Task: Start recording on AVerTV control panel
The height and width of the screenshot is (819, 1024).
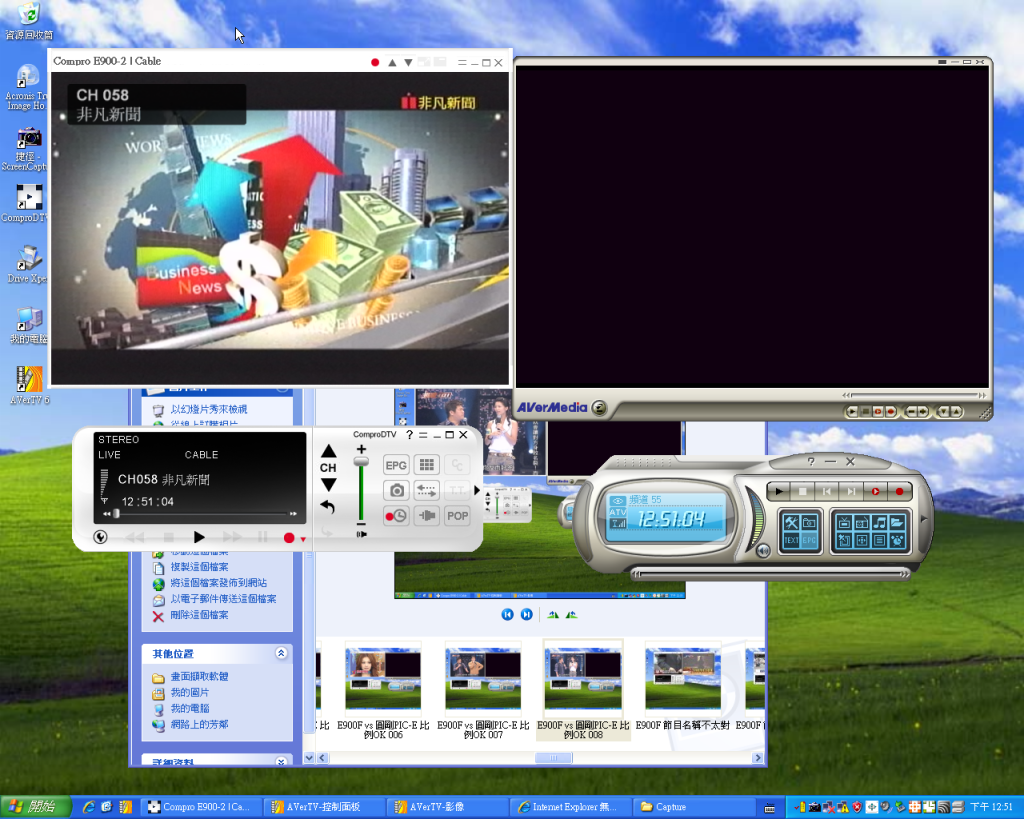Action: click(x=899, y=491)
